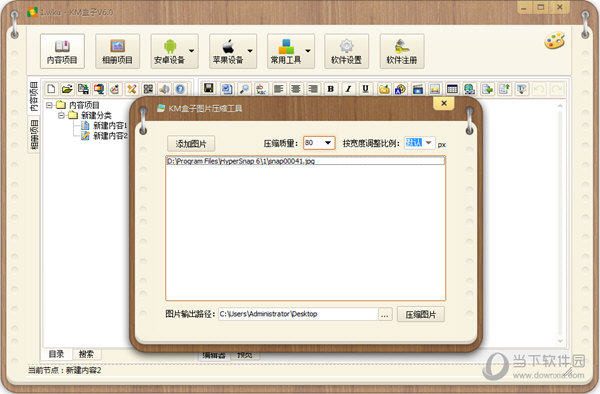Click the QR code icon
The width and height of the screenshot is (600, 394).
tap(148, 89)
